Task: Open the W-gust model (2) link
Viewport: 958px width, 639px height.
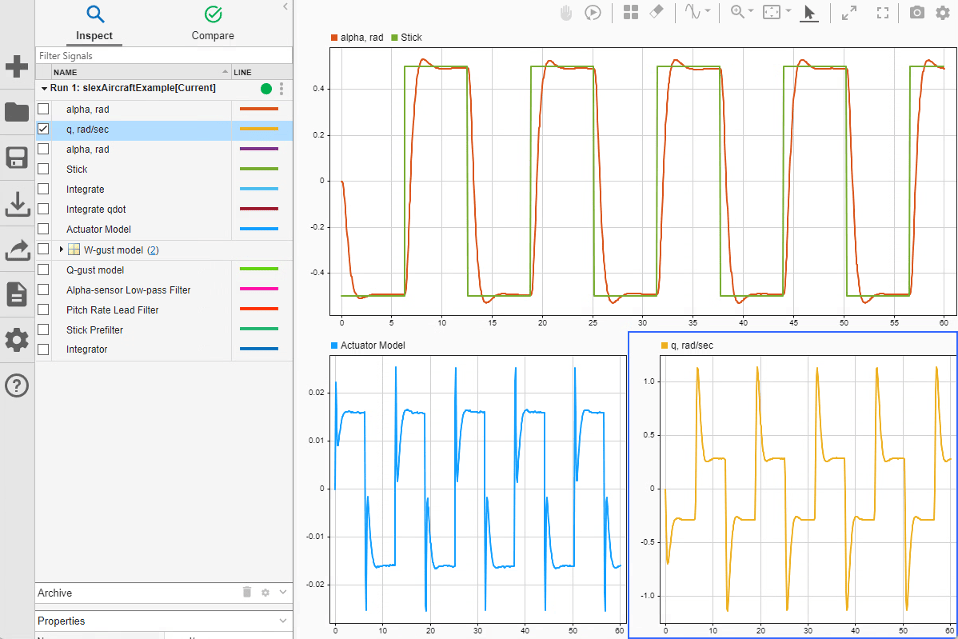Action: click(153, 250)
